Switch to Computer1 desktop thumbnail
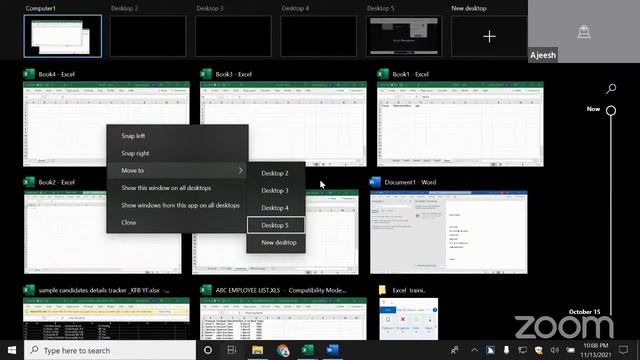Image resolution: width=640 pixels, height=360 pixels. click(x=63, y=36)
